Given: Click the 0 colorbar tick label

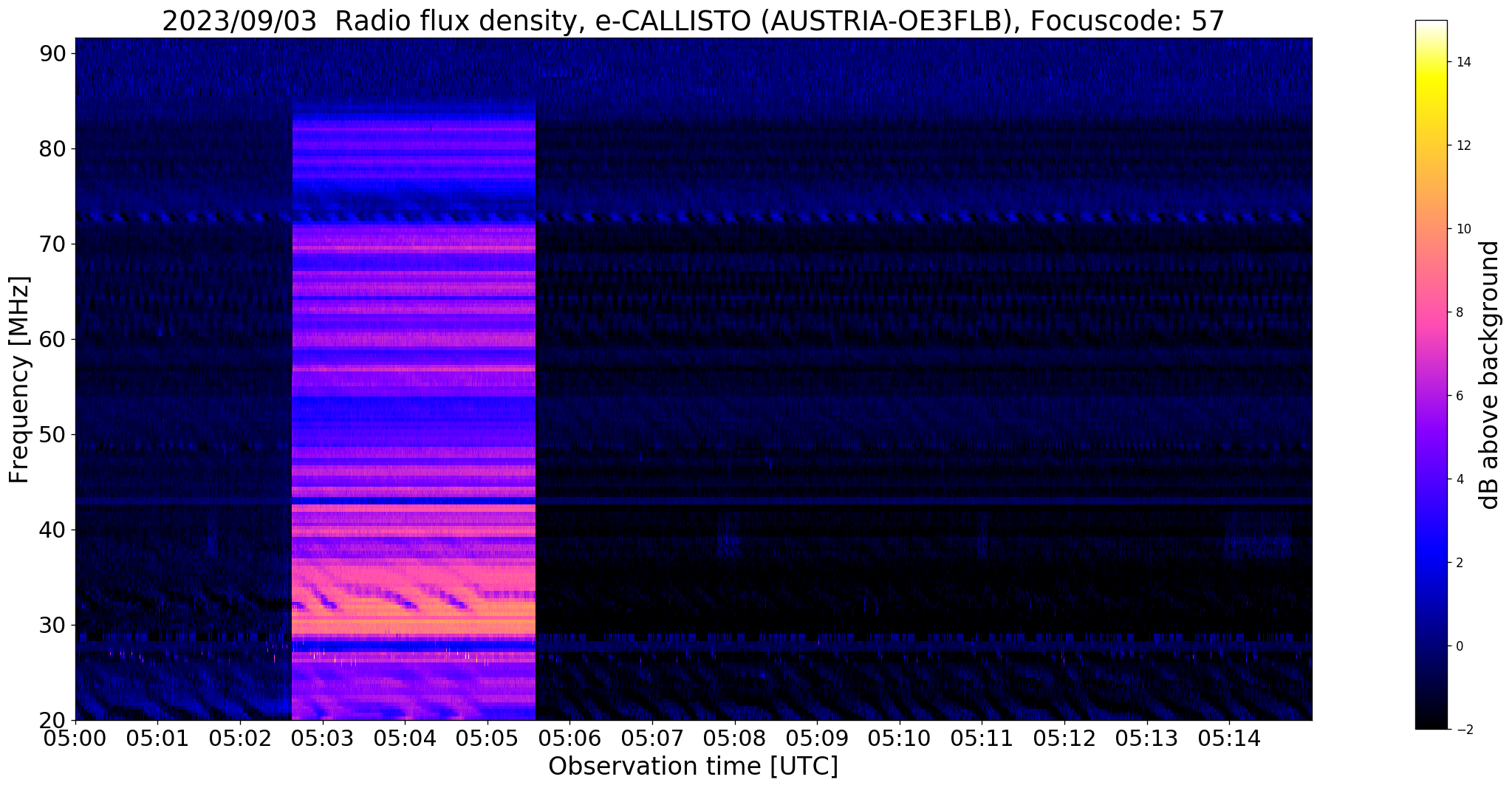Looking at the screenshot, I should pos(1458,646).
